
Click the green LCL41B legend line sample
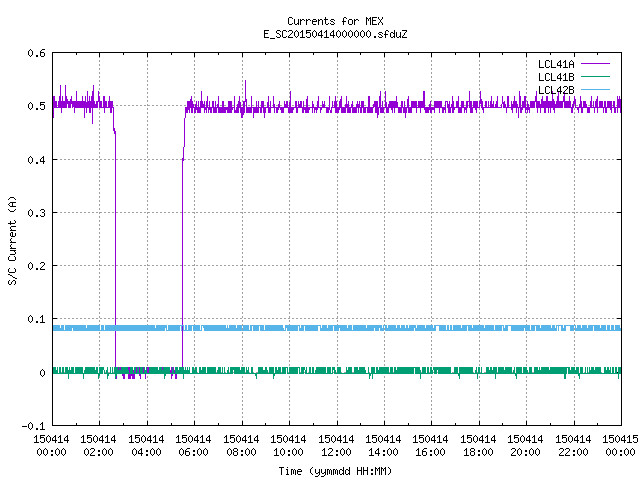click(596, 76)
